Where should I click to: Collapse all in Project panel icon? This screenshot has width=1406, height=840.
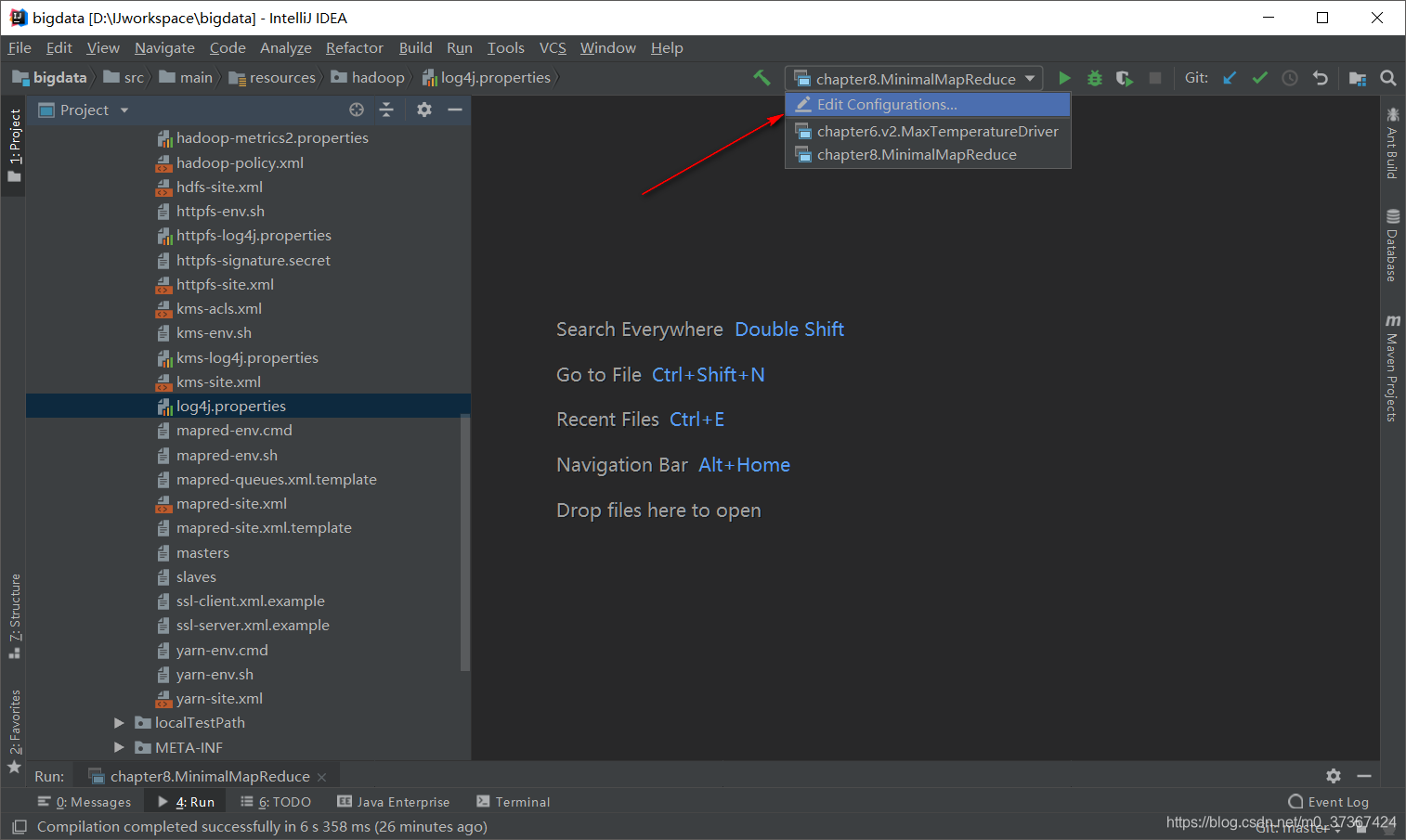[x=386, y=110]
